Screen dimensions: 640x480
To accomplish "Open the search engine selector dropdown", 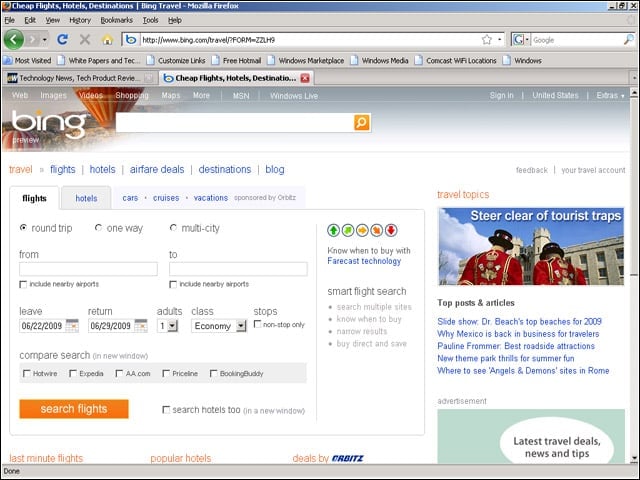I will (x=527, y=40).
